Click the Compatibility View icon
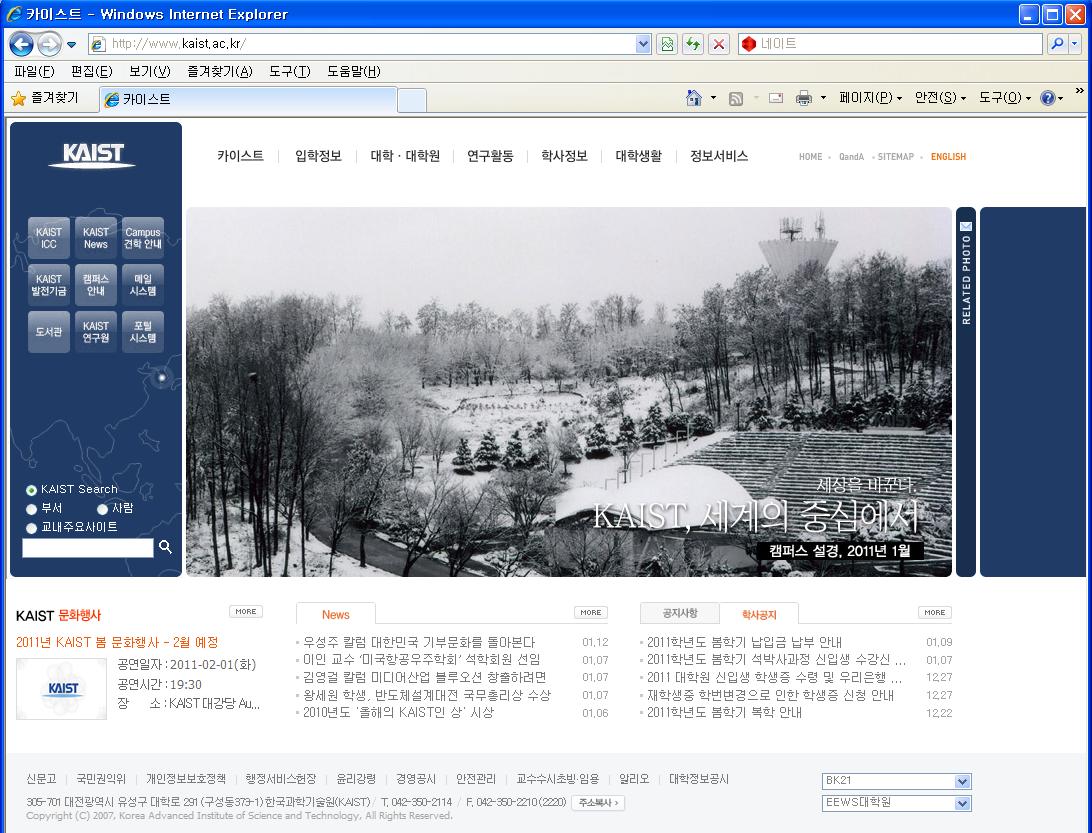This screenshot has height=833, width=1092. pyautogui.click(x=667, y=44)
